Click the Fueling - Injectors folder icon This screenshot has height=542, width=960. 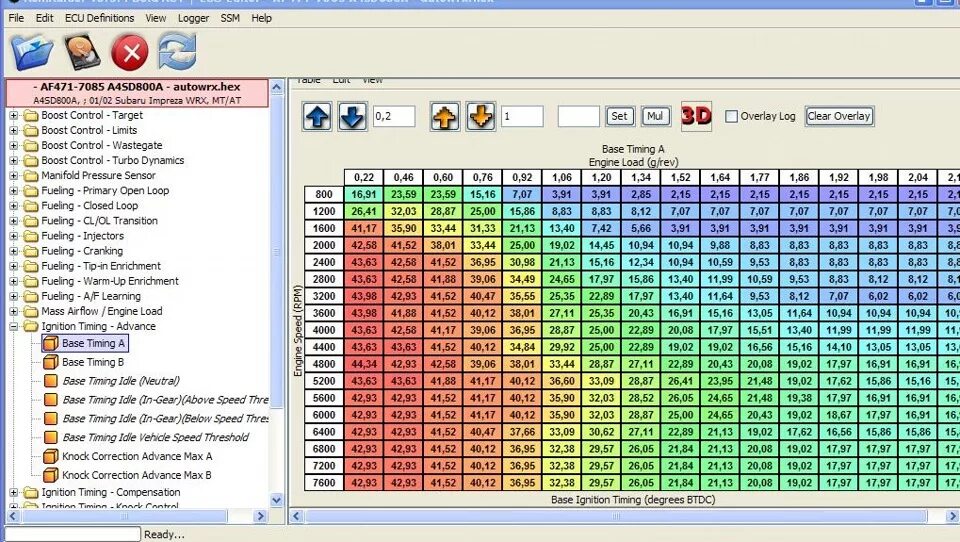click(x=31, y=236)
